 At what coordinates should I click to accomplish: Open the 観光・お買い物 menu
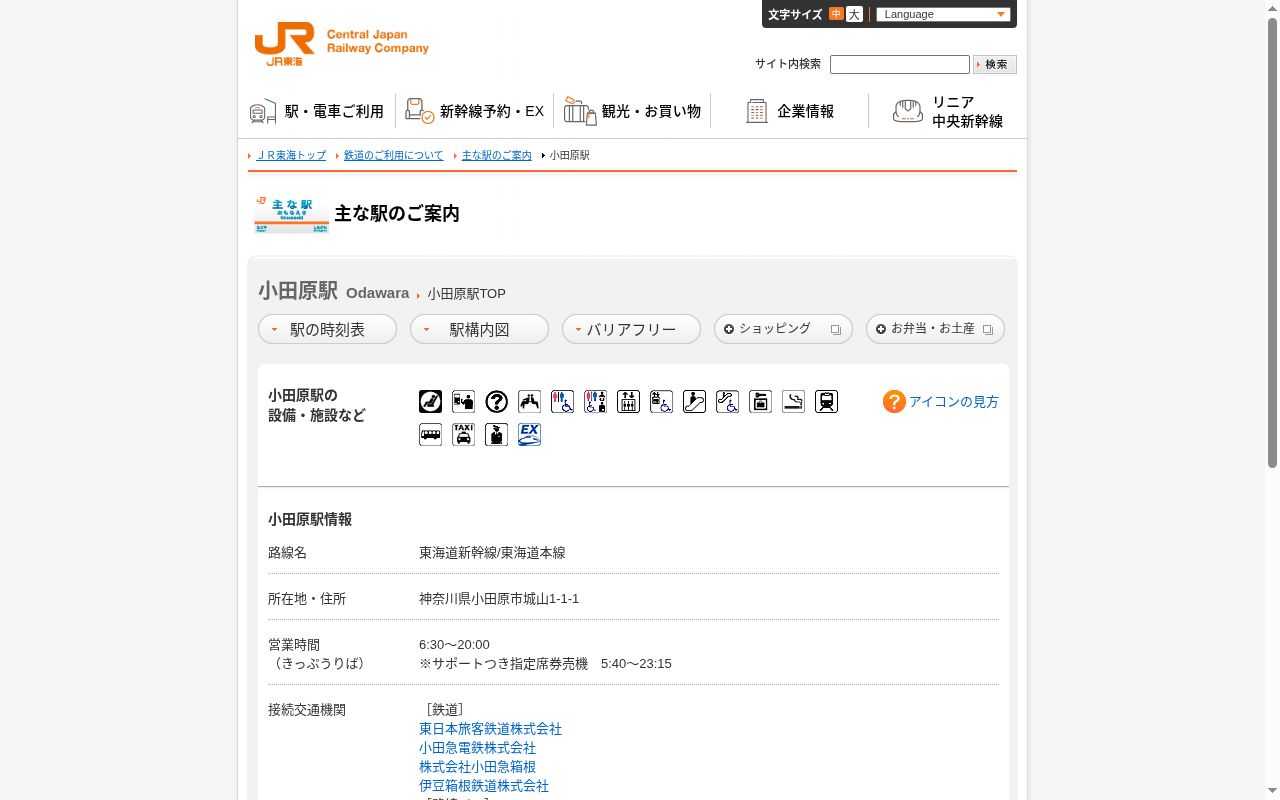632,111
